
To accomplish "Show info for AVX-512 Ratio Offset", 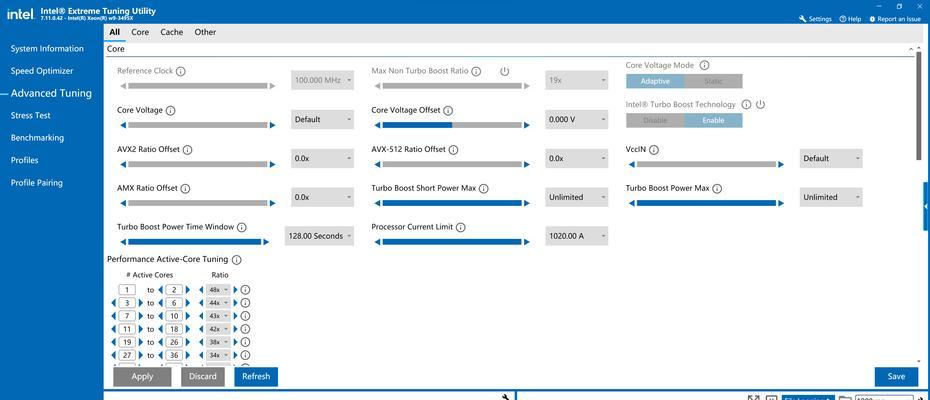I will pos(453,150).
